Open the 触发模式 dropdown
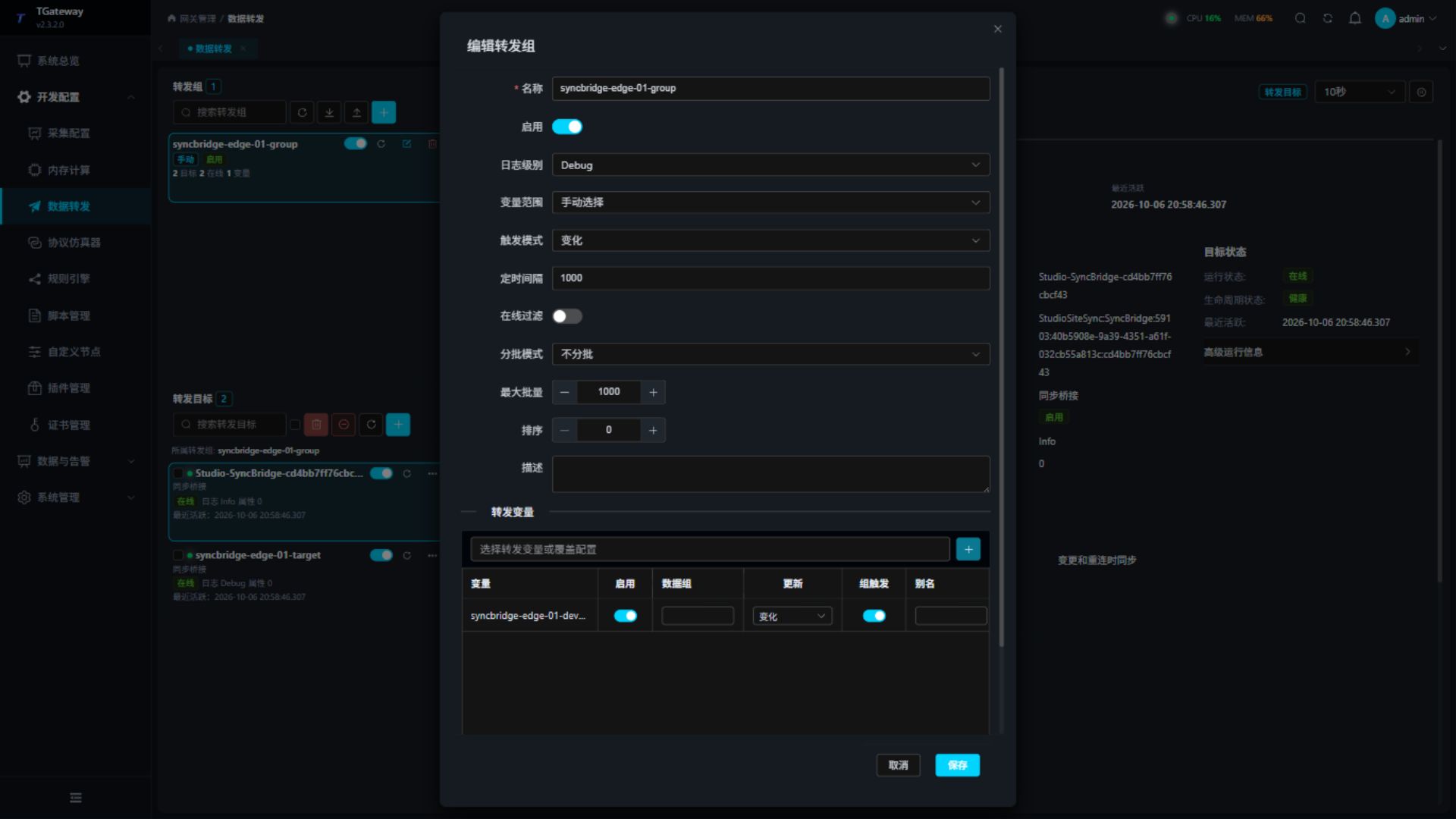This screenshot has width=1456, height=819. (770, 240)
